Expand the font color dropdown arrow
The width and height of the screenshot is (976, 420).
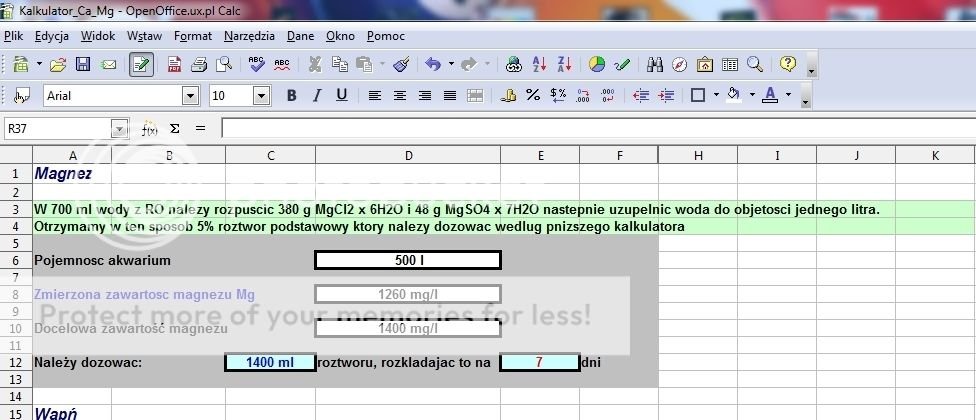click(788, 95)
